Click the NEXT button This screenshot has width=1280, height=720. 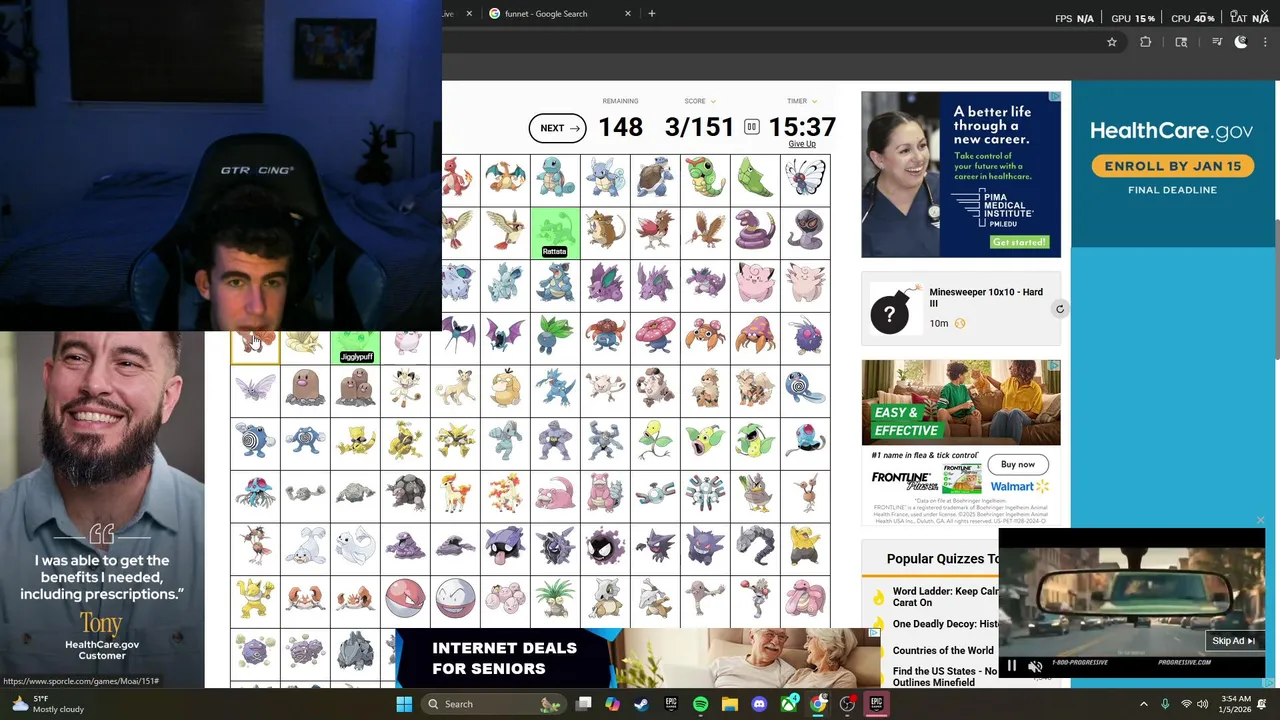pyautogui.click(x=557, y=128)
